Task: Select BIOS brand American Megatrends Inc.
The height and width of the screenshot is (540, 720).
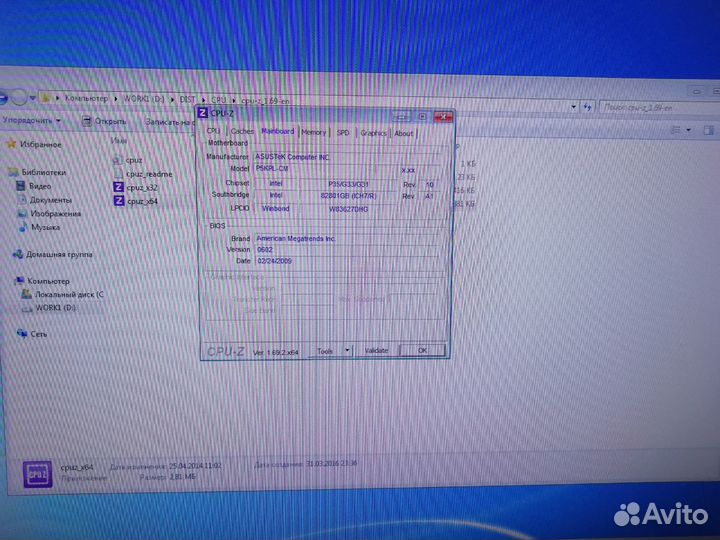Action: 347,238
